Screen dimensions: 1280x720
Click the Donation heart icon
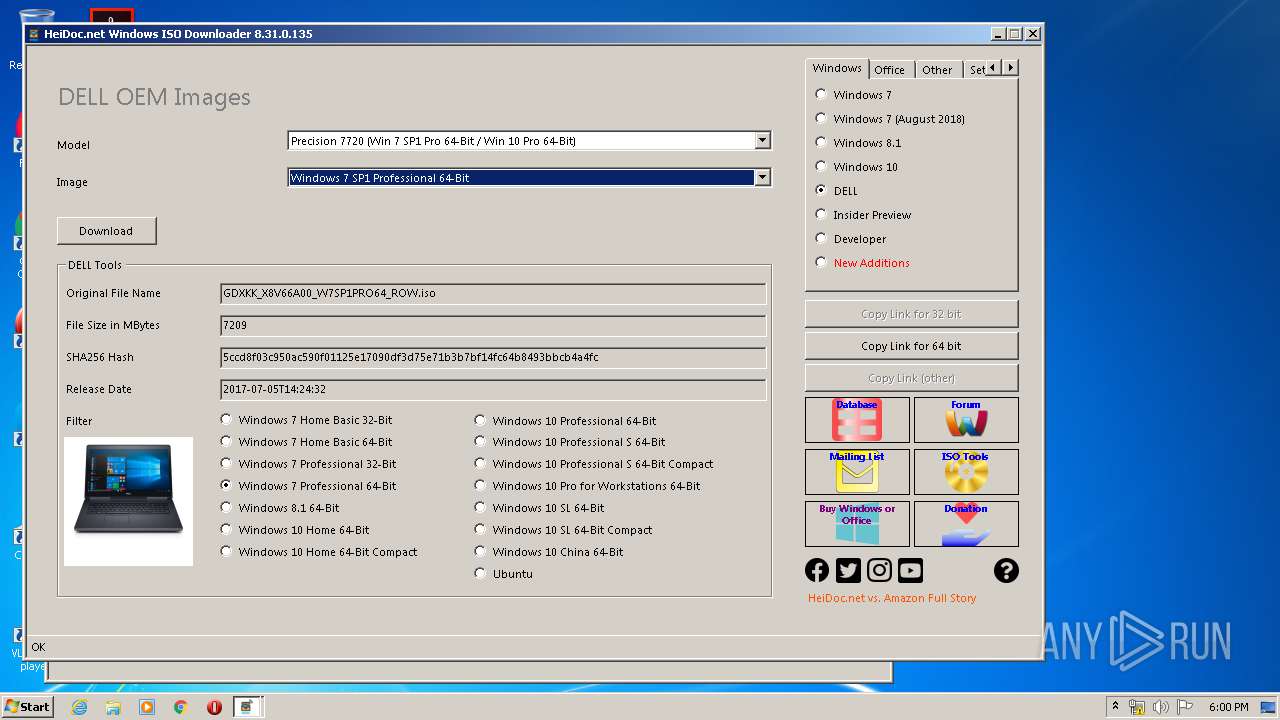[x=966, y=524]
